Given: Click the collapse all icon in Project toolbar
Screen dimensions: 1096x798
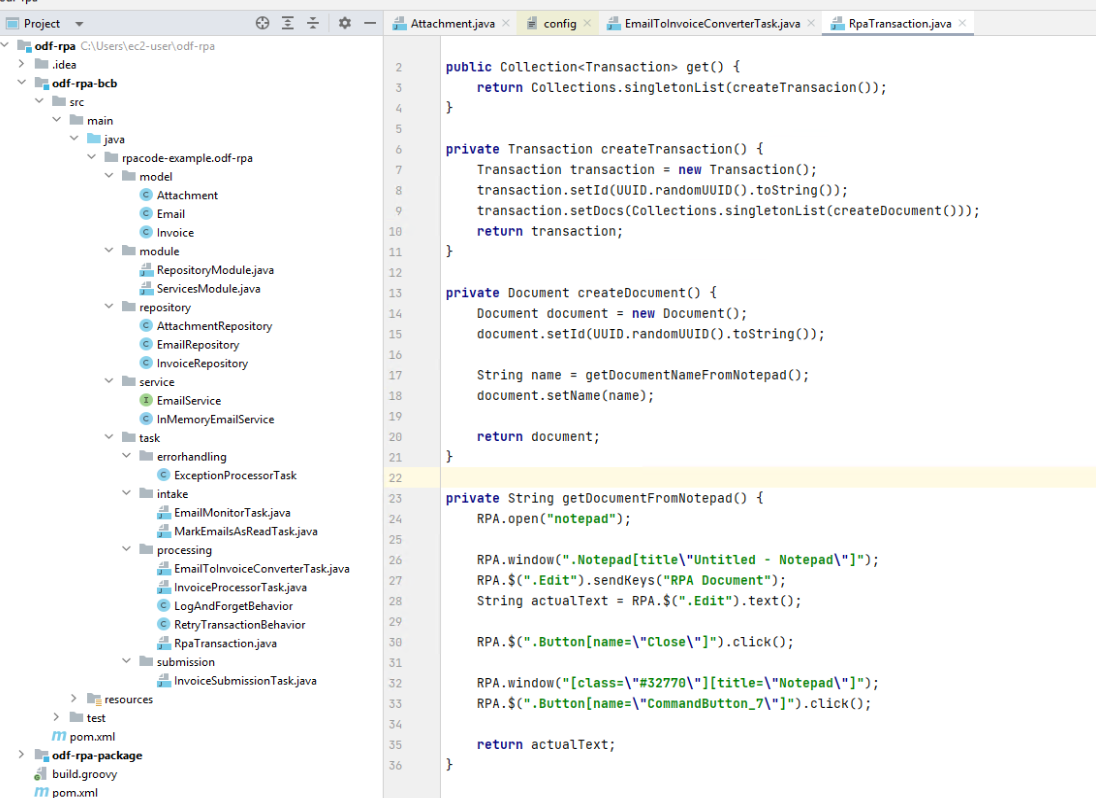Looking at the screenshot, I should [313, 23].
